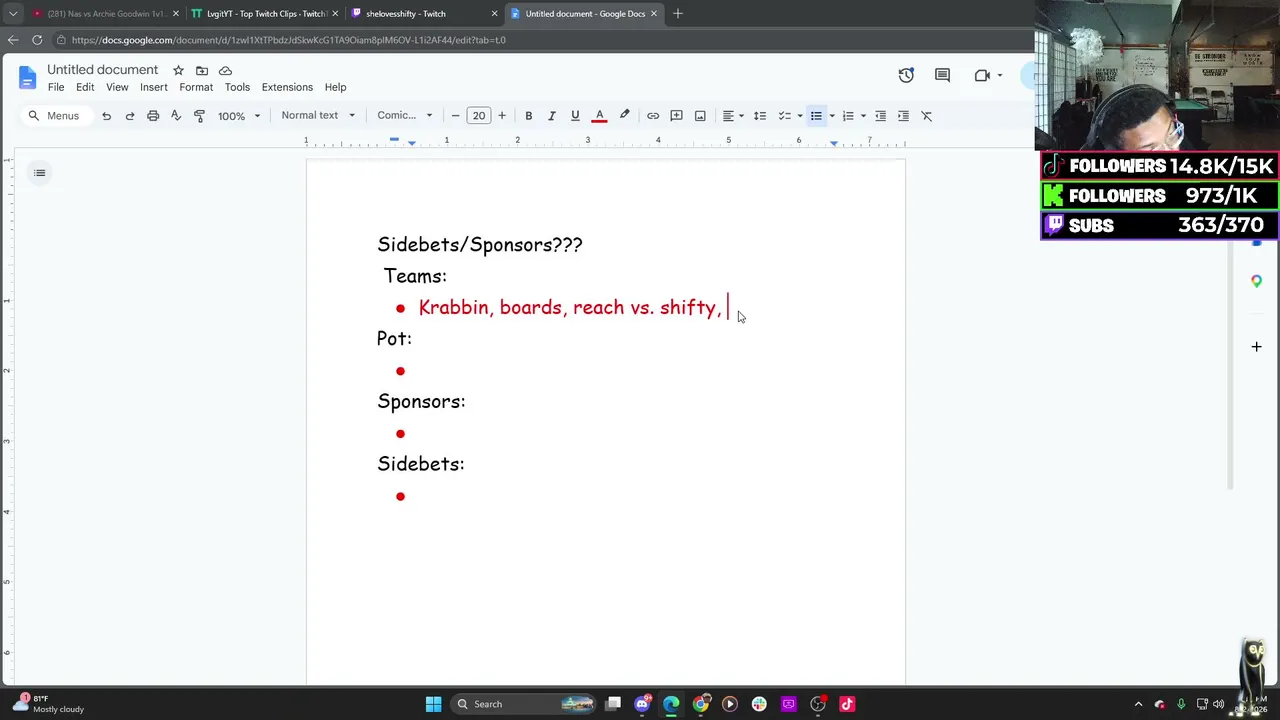Screen dimensions: 1280x720
Task: Run spelling and grammar check icon
Action: pos(176,116)
